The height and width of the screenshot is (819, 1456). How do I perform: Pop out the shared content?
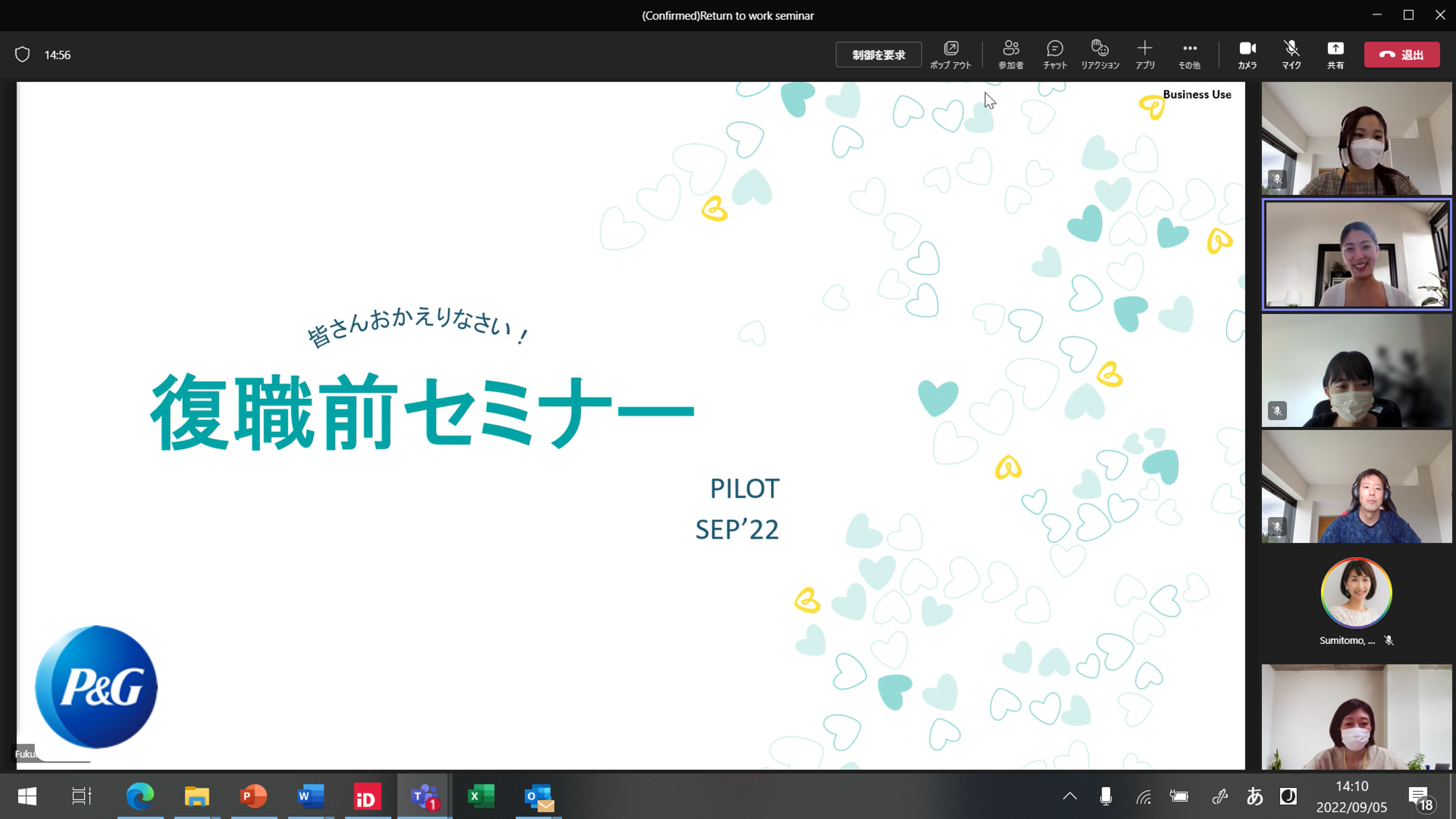click(x=950, y=55)
